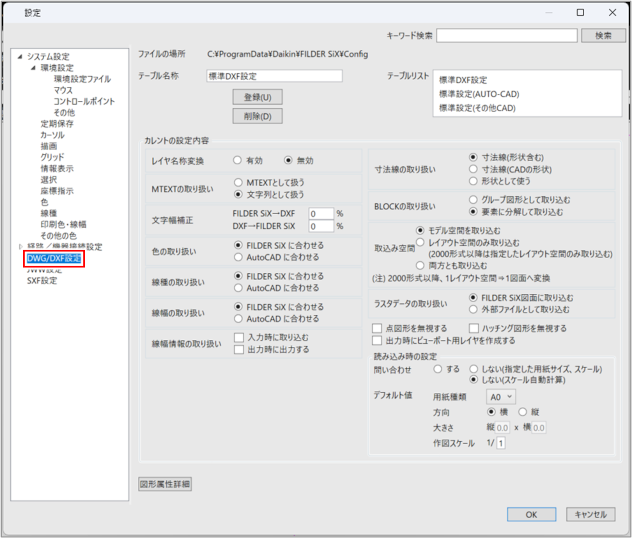632x538 pixels.
Task: Select 標準設定(AUTO-CAD) in the table list
Action: 477,94
